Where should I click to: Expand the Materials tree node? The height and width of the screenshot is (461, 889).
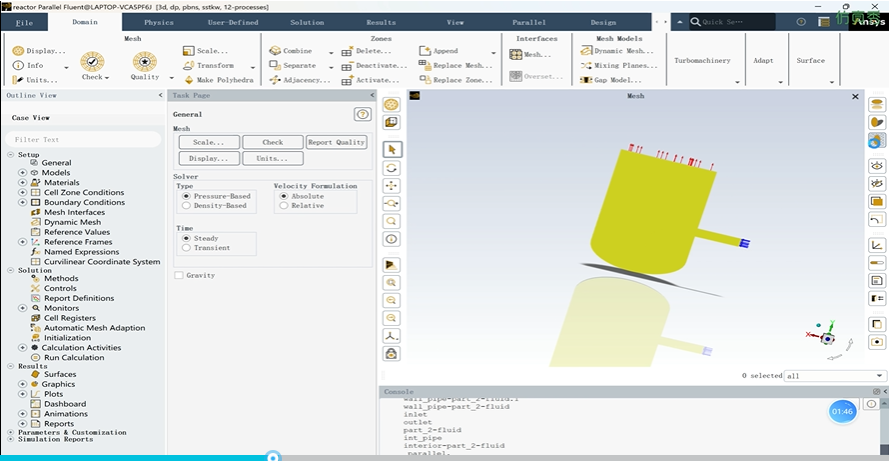coord(22,183)
